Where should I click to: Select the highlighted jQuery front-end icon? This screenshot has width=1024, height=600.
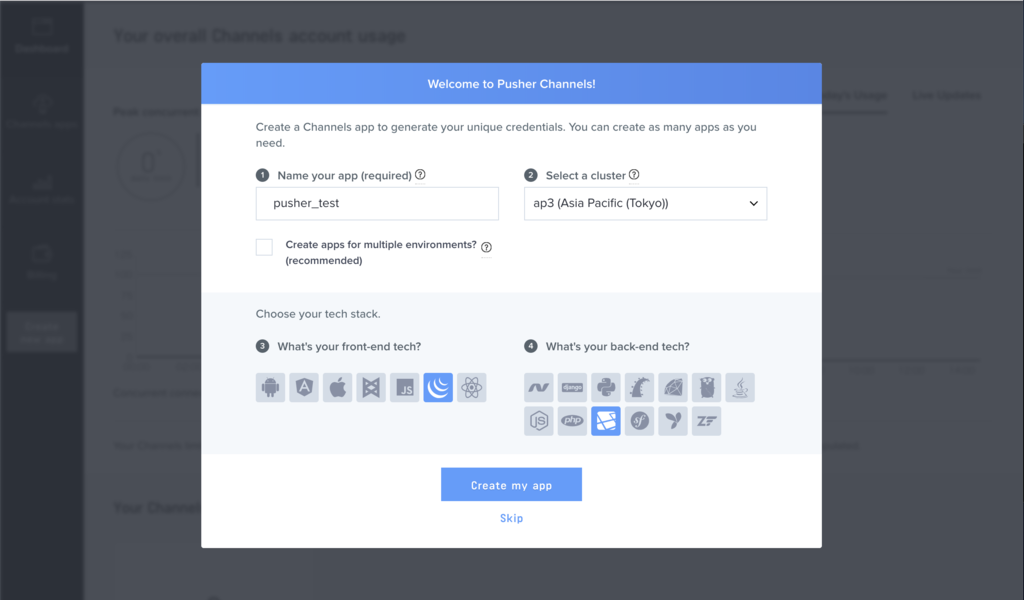[x=438, y=388]
